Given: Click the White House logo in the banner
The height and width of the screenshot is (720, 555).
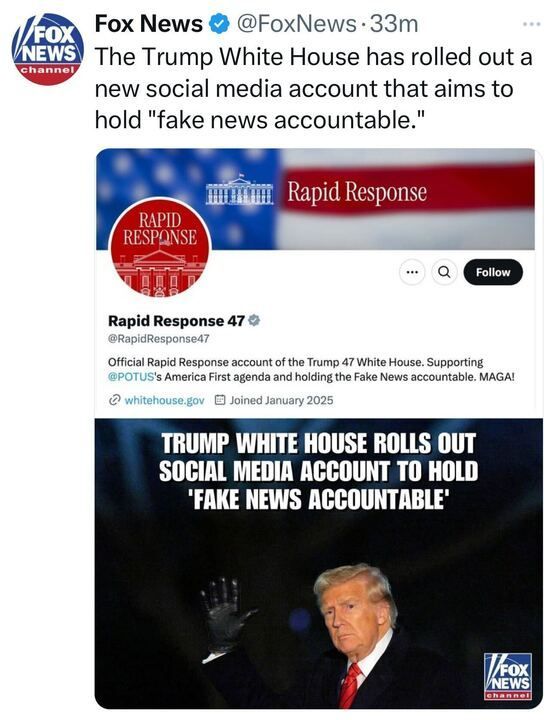Looking at the screenshot, I should [240, 191].
